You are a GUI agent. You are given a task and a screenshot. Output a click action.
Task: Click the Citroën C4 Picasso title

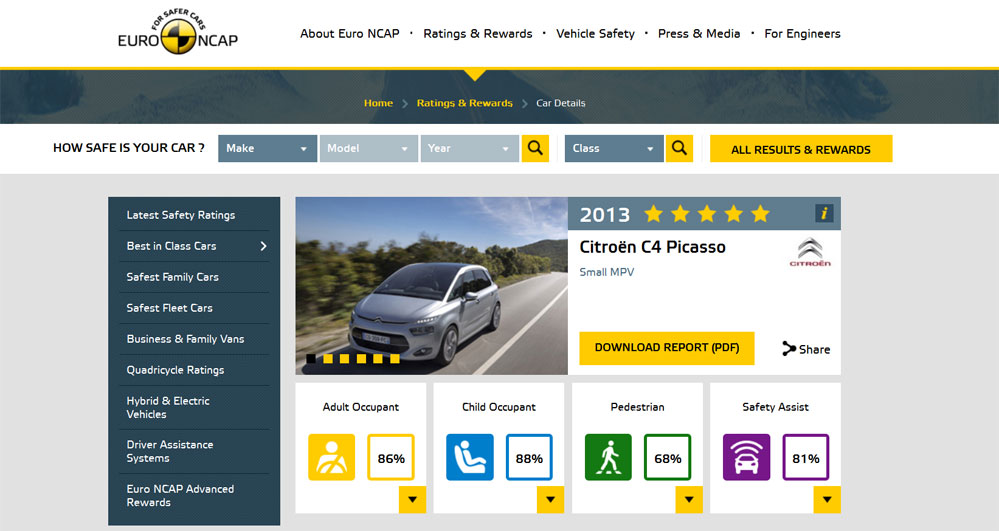click(652, 247)
